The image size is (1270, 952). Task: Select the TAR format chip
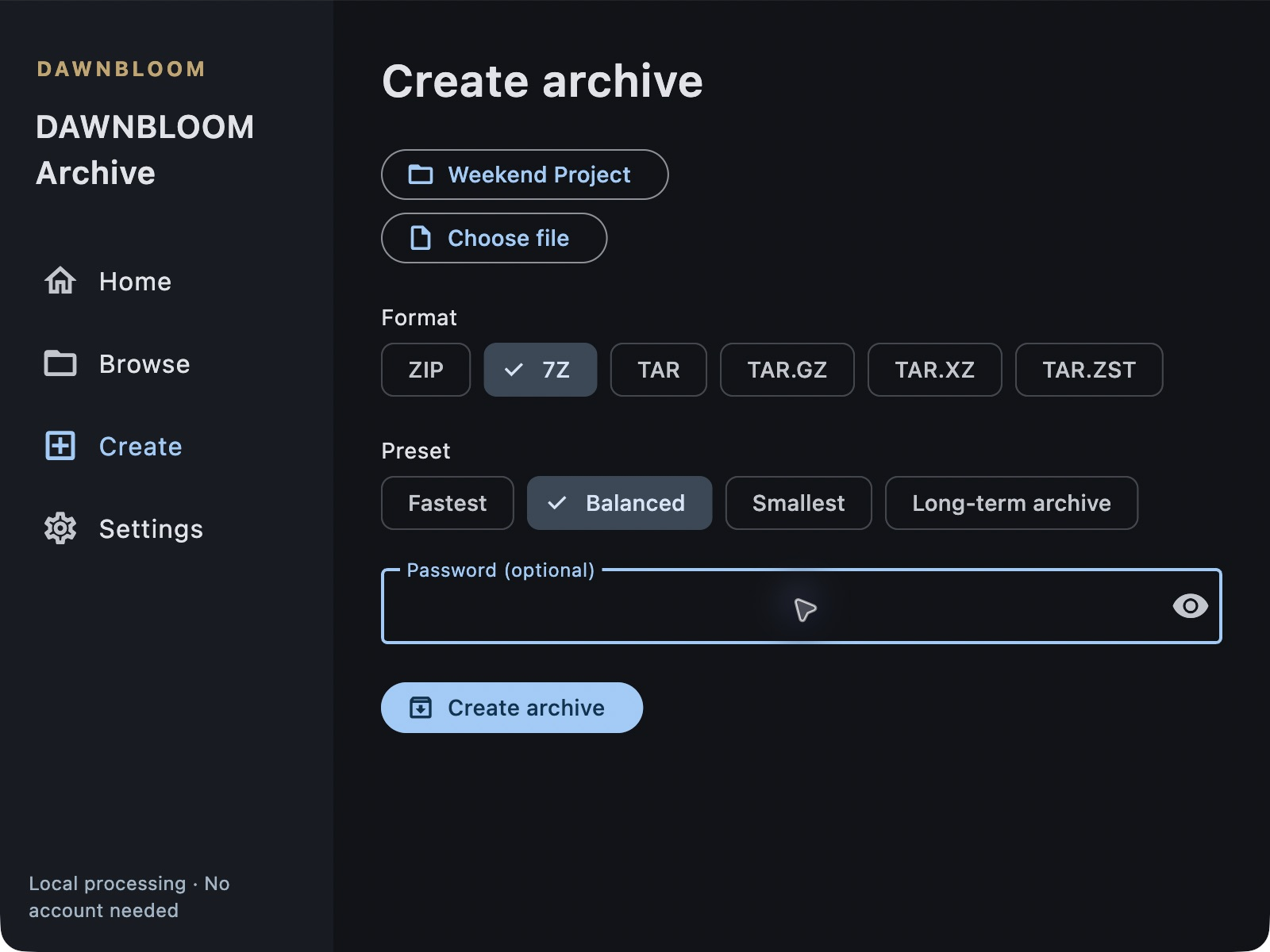click(659, 370)
